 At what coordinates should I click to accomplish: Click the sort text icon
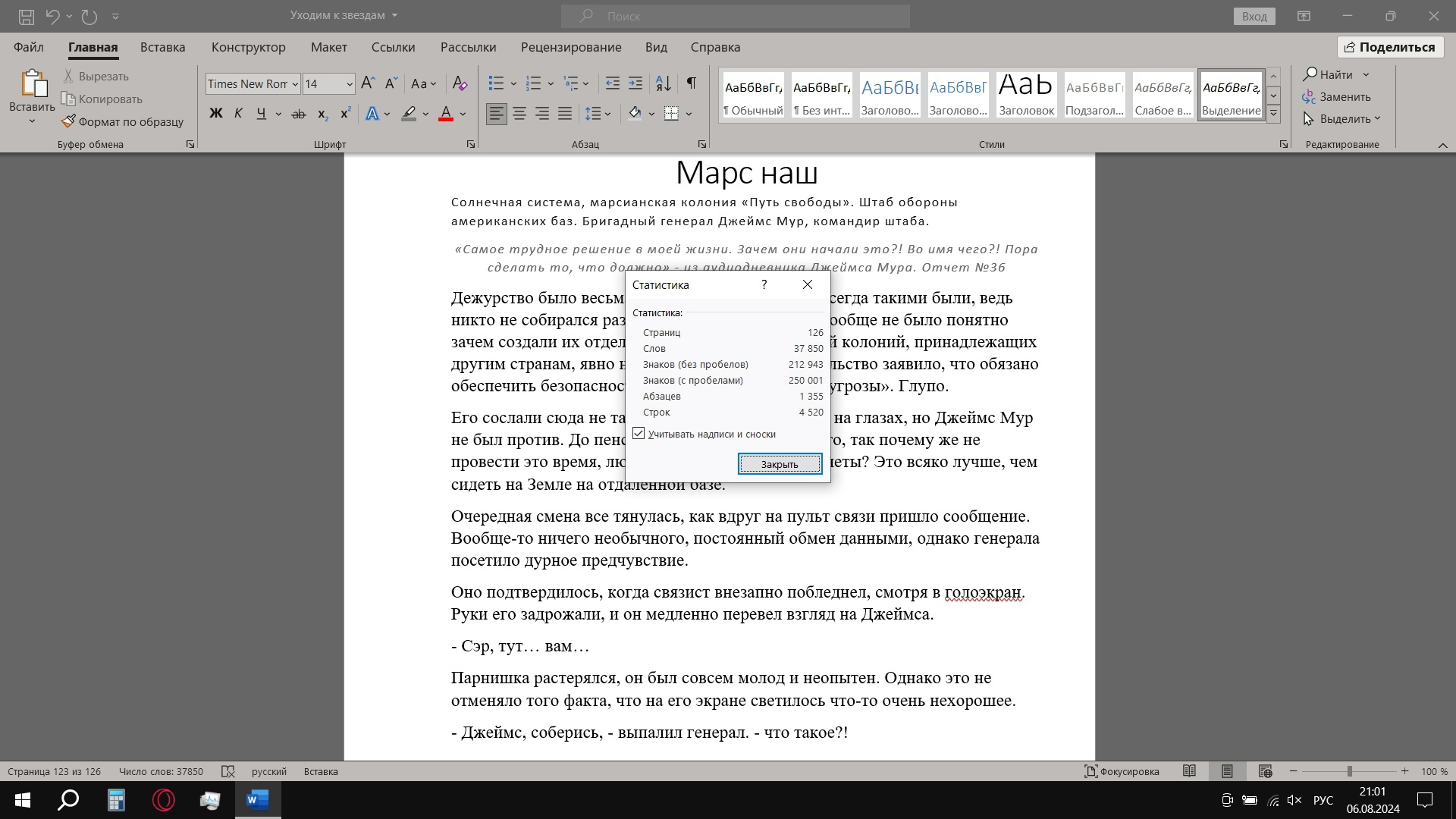[x=663, y=83]
